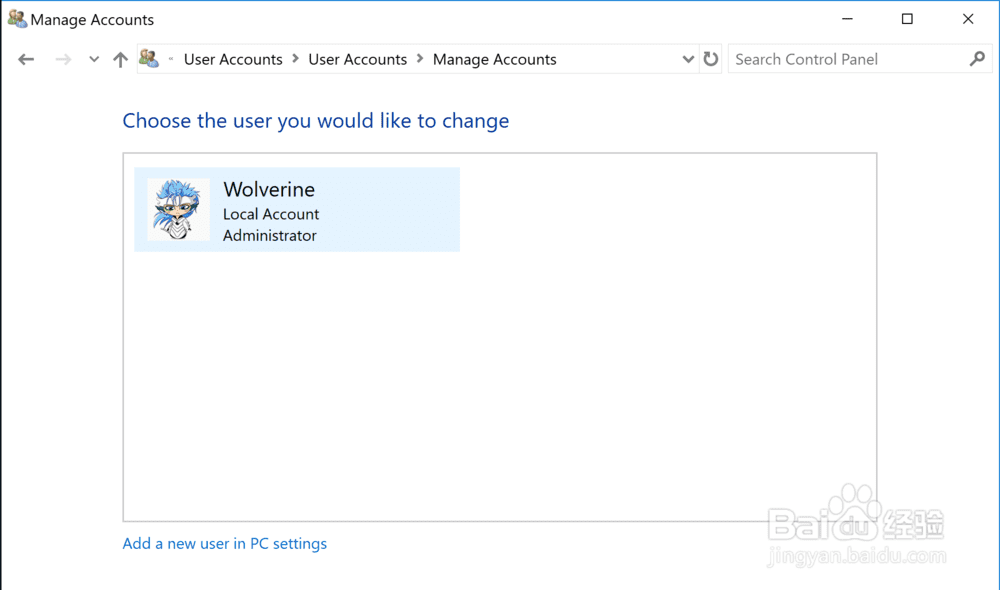Click the Forward navigation arrow
The width and height of the screenshot is (1000, 590).
pyautogui.click(x=63, y=60)
